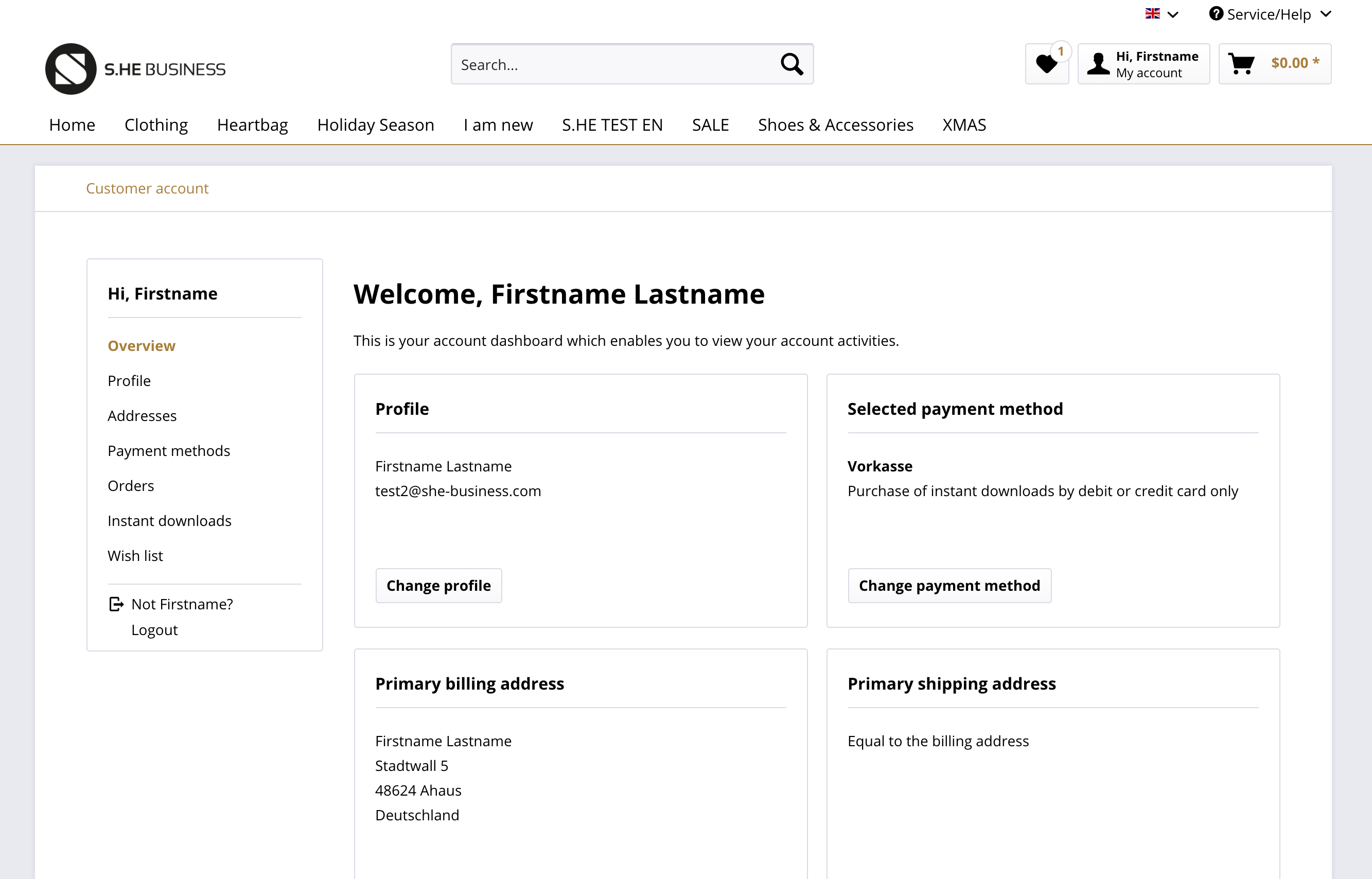The width and height of the screenshot is (1372, 879).
Task: Click the wishlist count badge showing 1
Action: (1061, 51)
